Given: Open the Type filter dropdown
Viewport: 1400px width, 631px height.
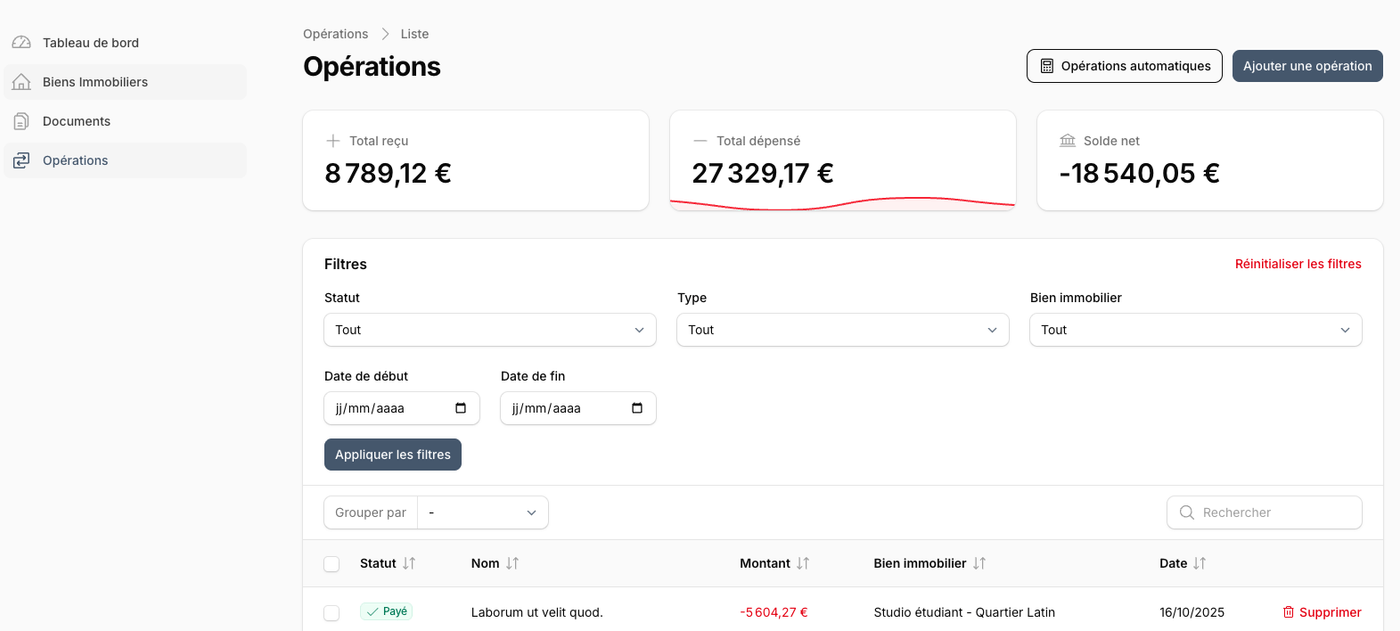Looking at the screenshot, I should point(842,330).
